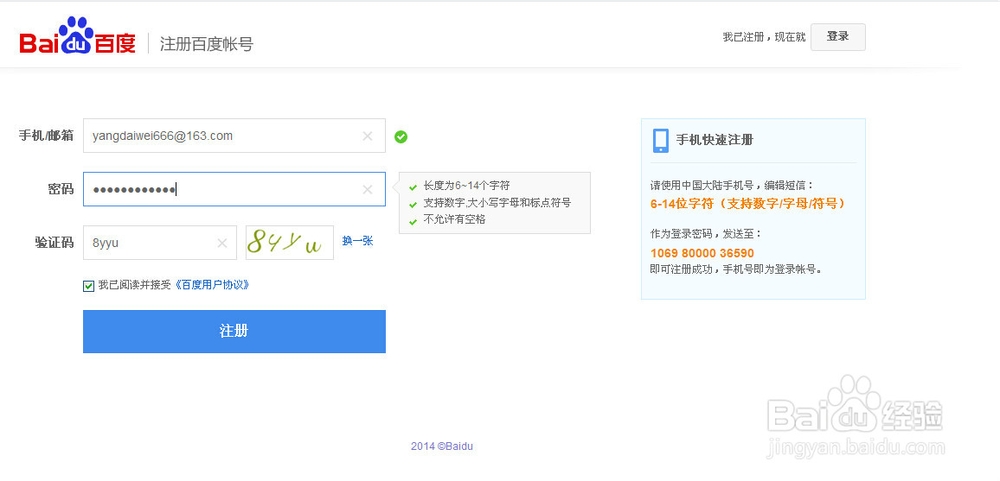Clear the email field with its X icon
1000x481 pixels.
[367, 136]
